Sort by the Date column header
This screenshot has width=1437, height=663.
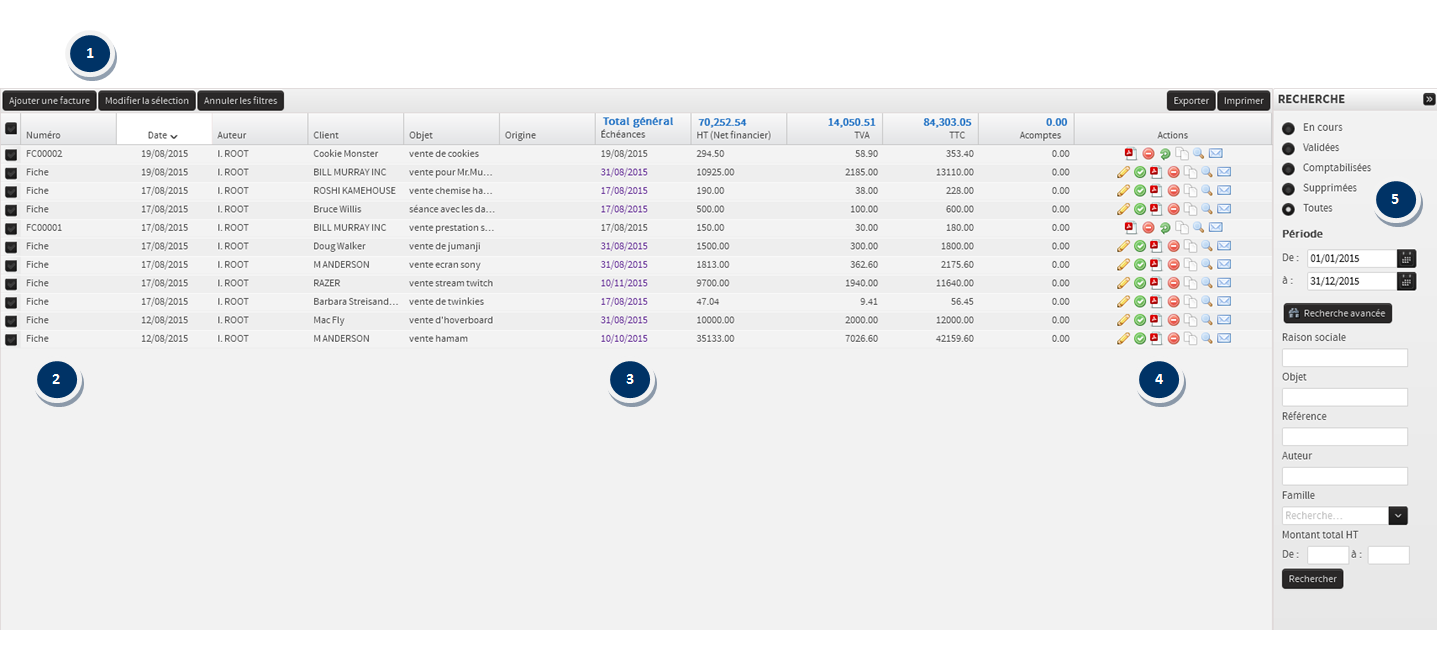(163, 135)
